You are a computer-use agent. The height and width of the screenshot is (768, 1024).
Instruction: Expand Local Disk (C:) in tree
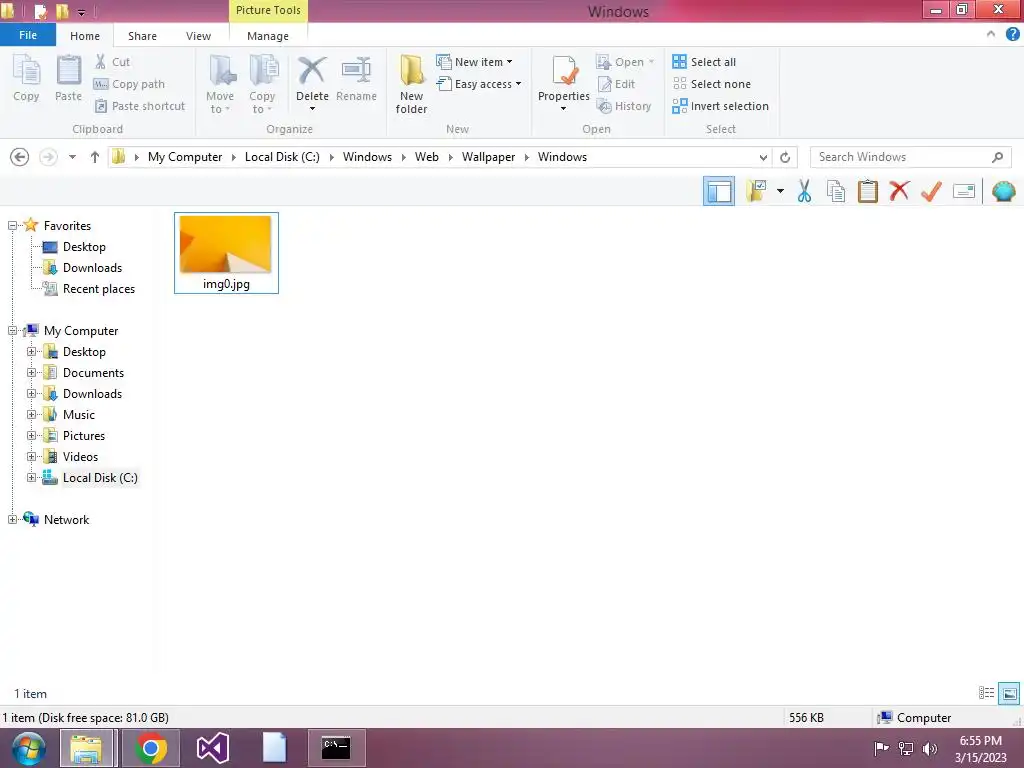click(31, 477)
